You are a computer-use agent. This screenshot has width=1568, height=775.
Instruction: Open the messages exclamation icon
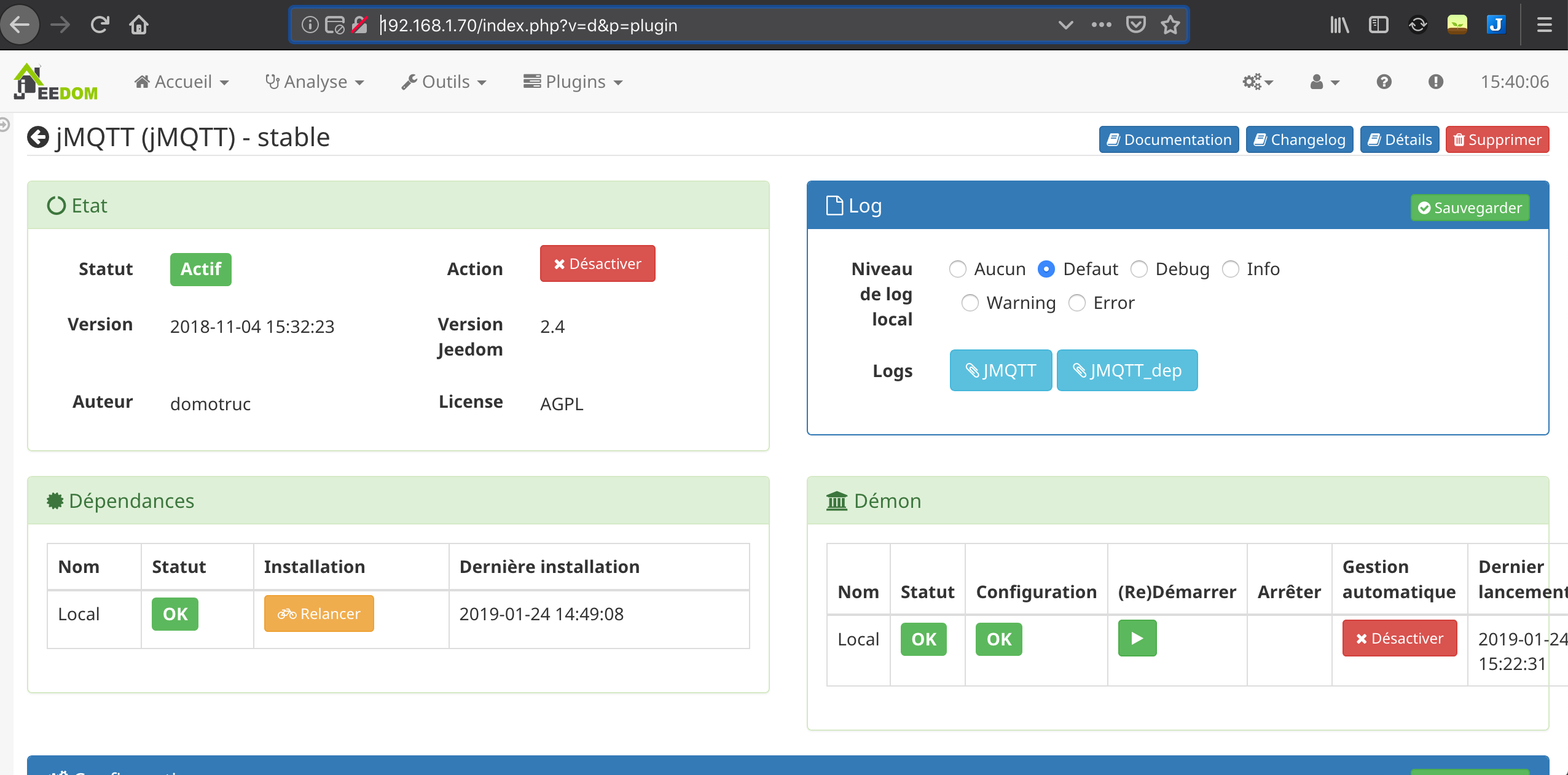(1435, 82)
